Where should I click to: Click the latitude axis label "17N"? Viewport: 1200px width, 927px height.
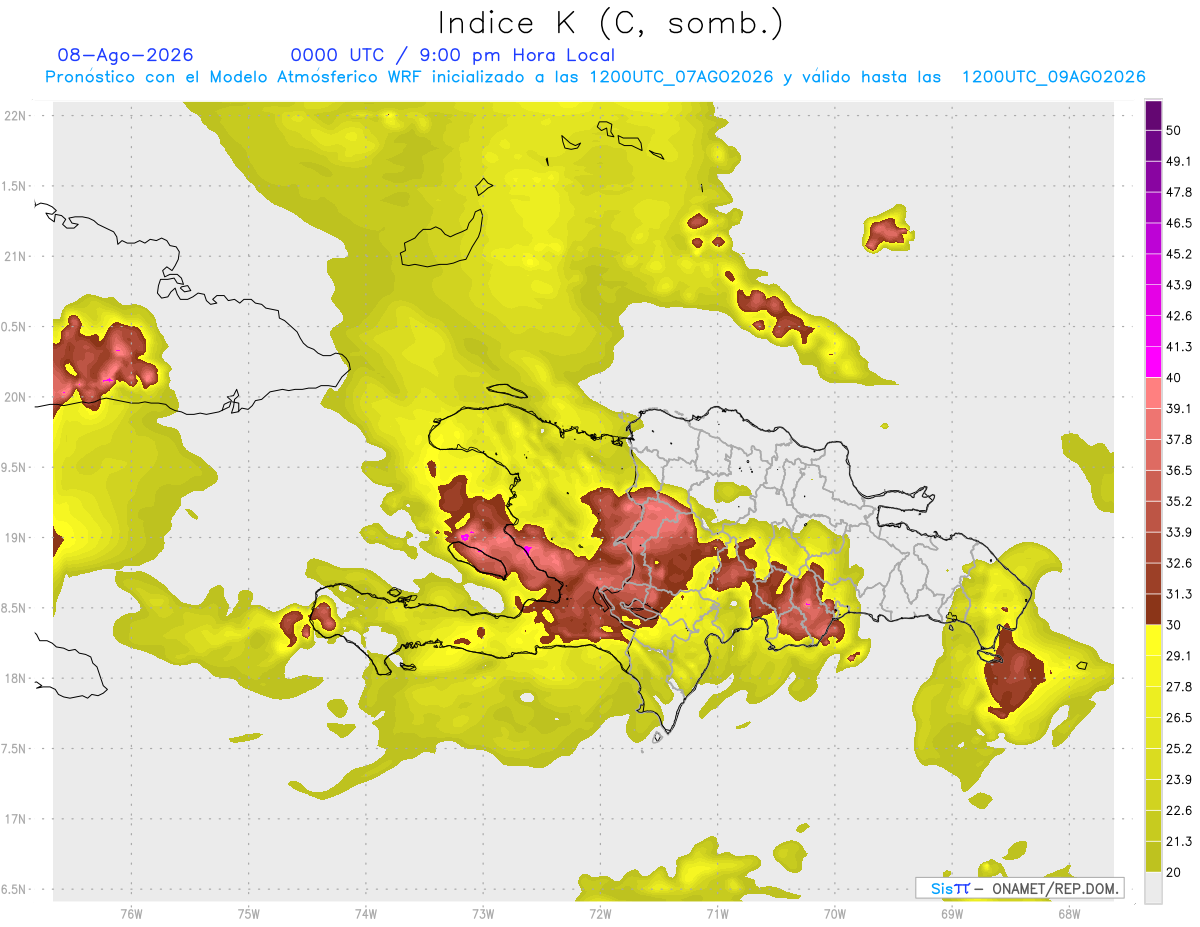16,819
